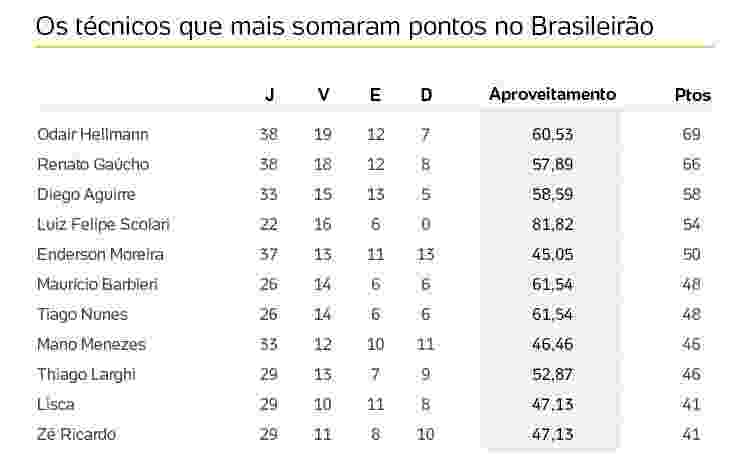This screenshot has width=750, height=470.
Task: Select the Odair Hellmann row name
Action: point(93,134)
